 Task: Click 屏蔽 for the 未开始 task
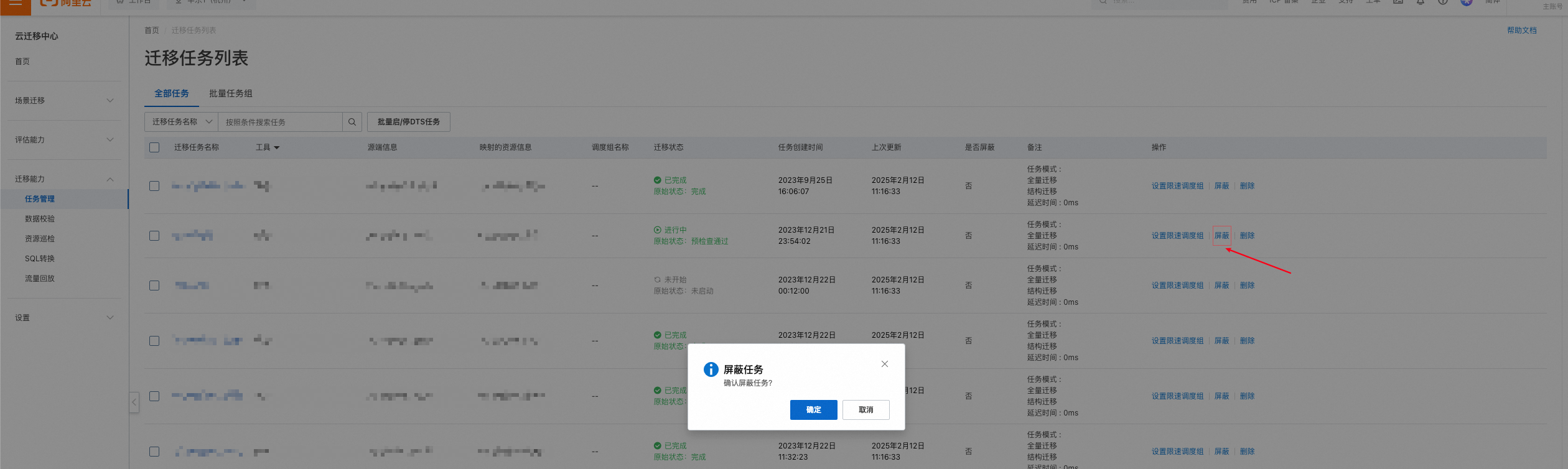(x=1221, y=286)
